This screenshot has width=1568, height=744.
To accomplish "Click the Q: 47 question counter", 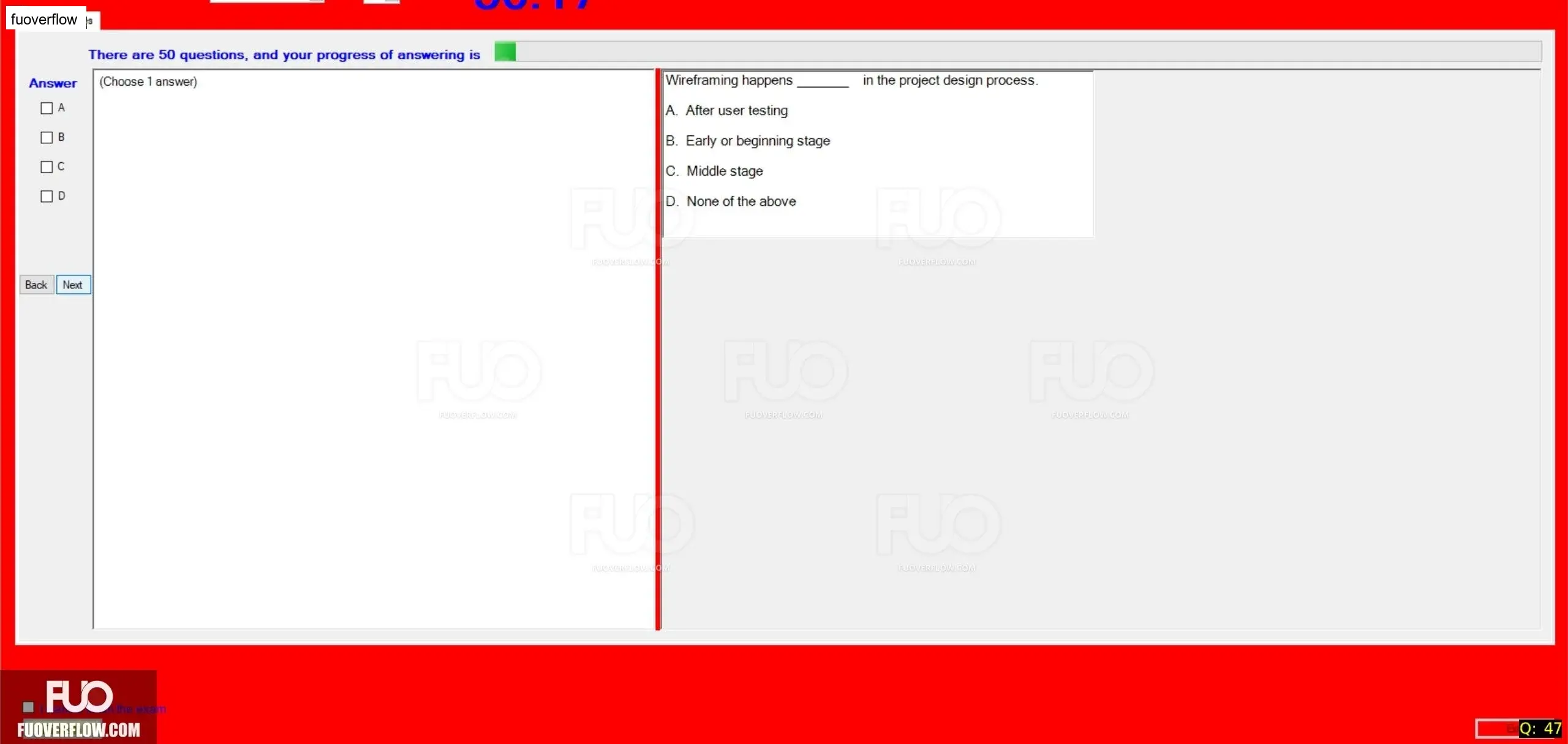I will (1540, 728).
